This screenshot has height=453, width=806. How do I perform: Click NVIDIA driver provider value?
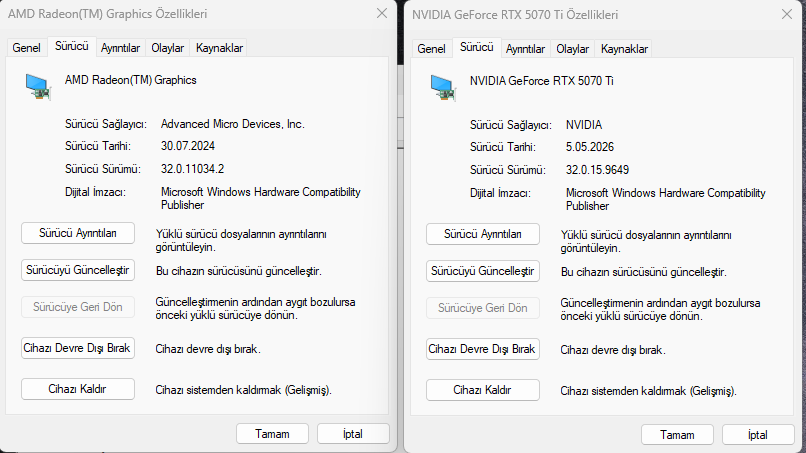pos(584,125)
